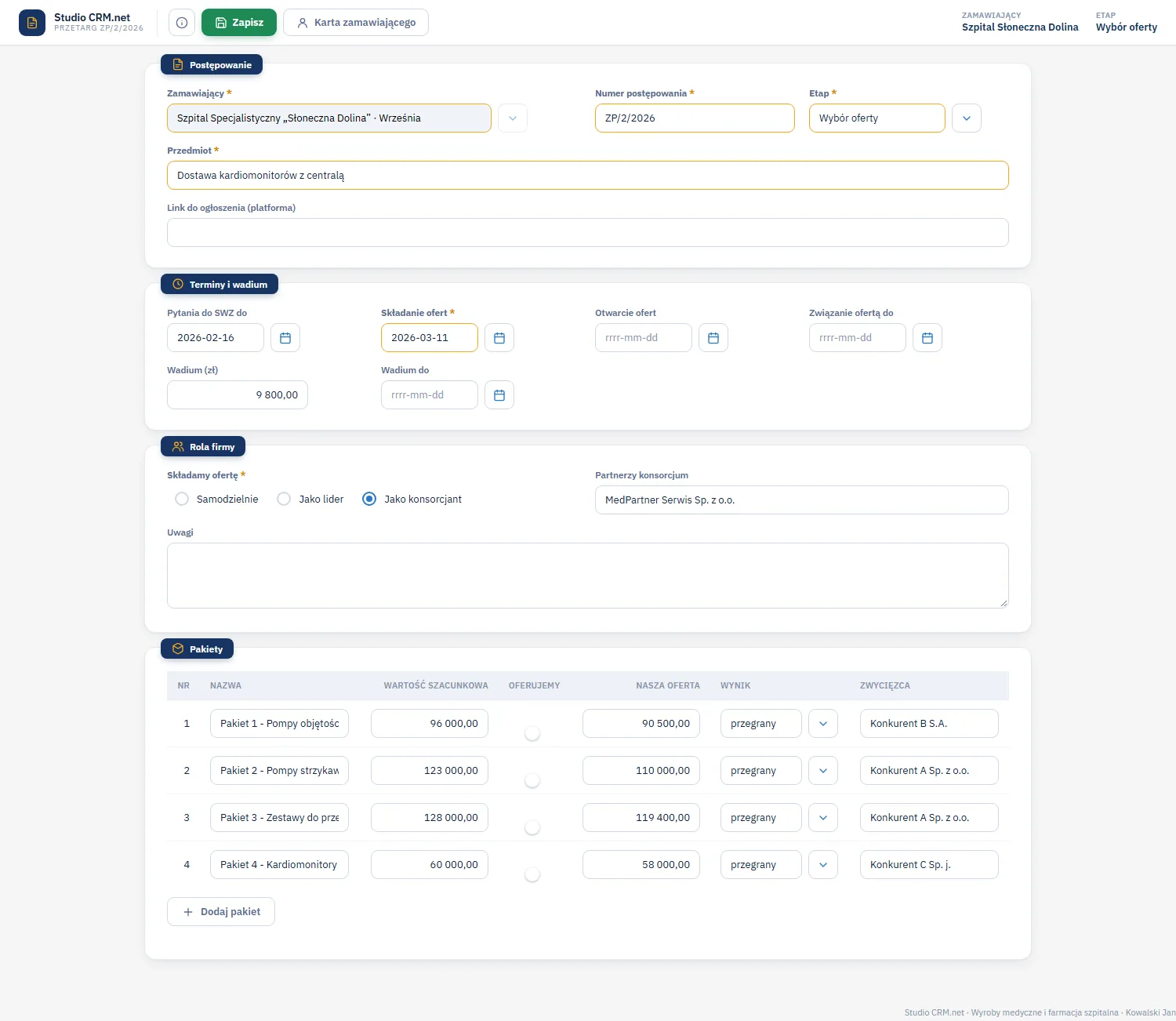This screenshot has height=1021, width=1176.
Task: Expand Wynik dropdown for Pakiet 2
Action: tap(823, 771)
